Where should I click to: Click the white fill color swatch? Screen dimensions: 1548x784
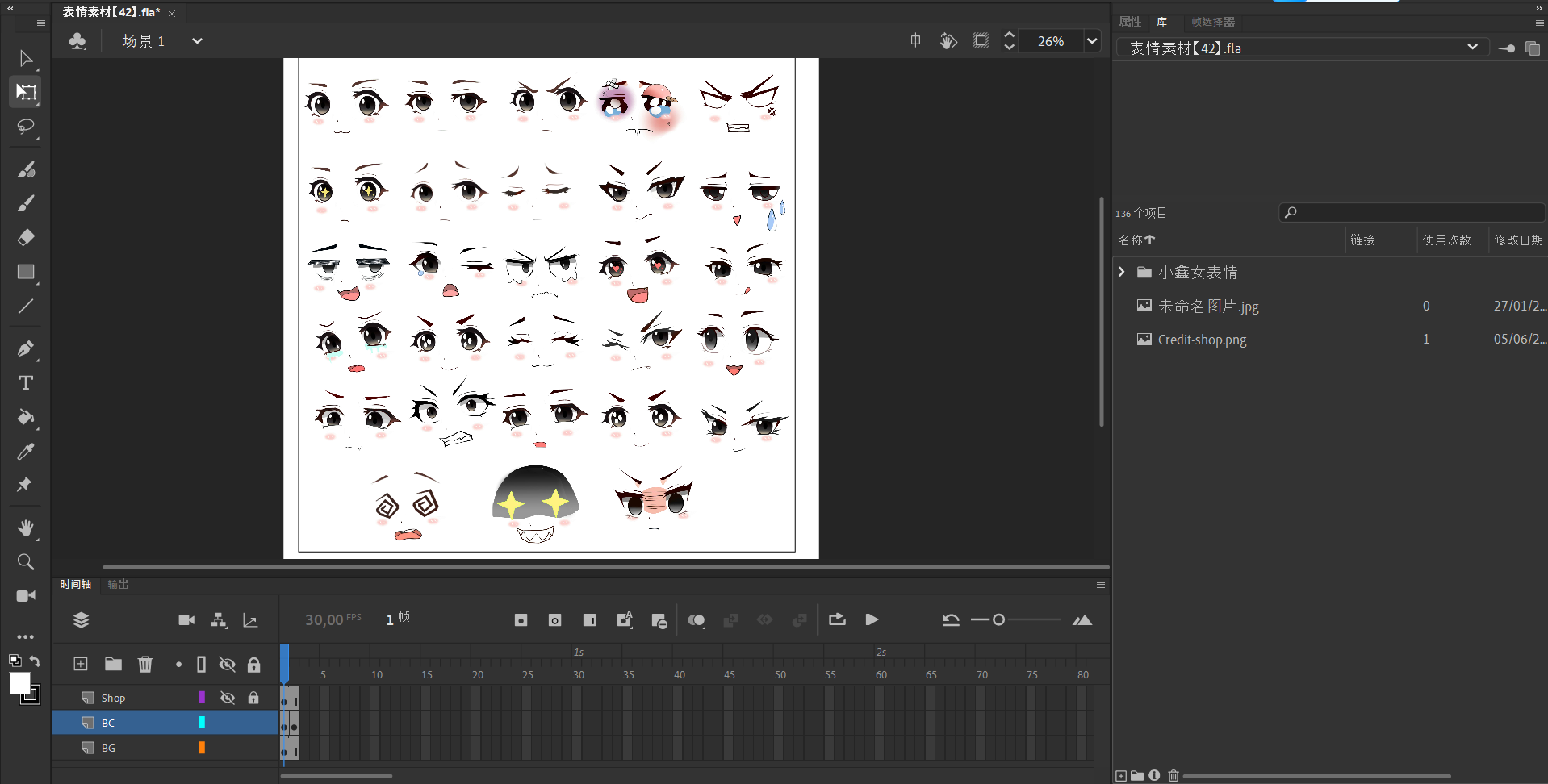[x=19, y=683]
